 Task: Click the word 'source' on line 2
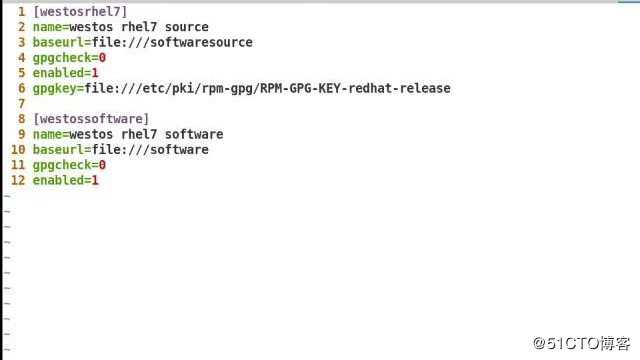[187, 27]
